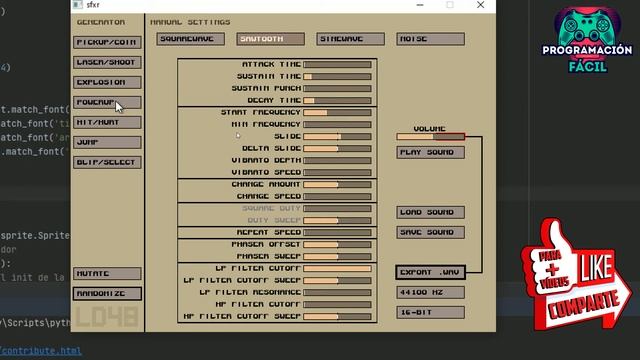Click the Mutate button
Viewport: 640px width, 360px height.
tap(107, 273)
